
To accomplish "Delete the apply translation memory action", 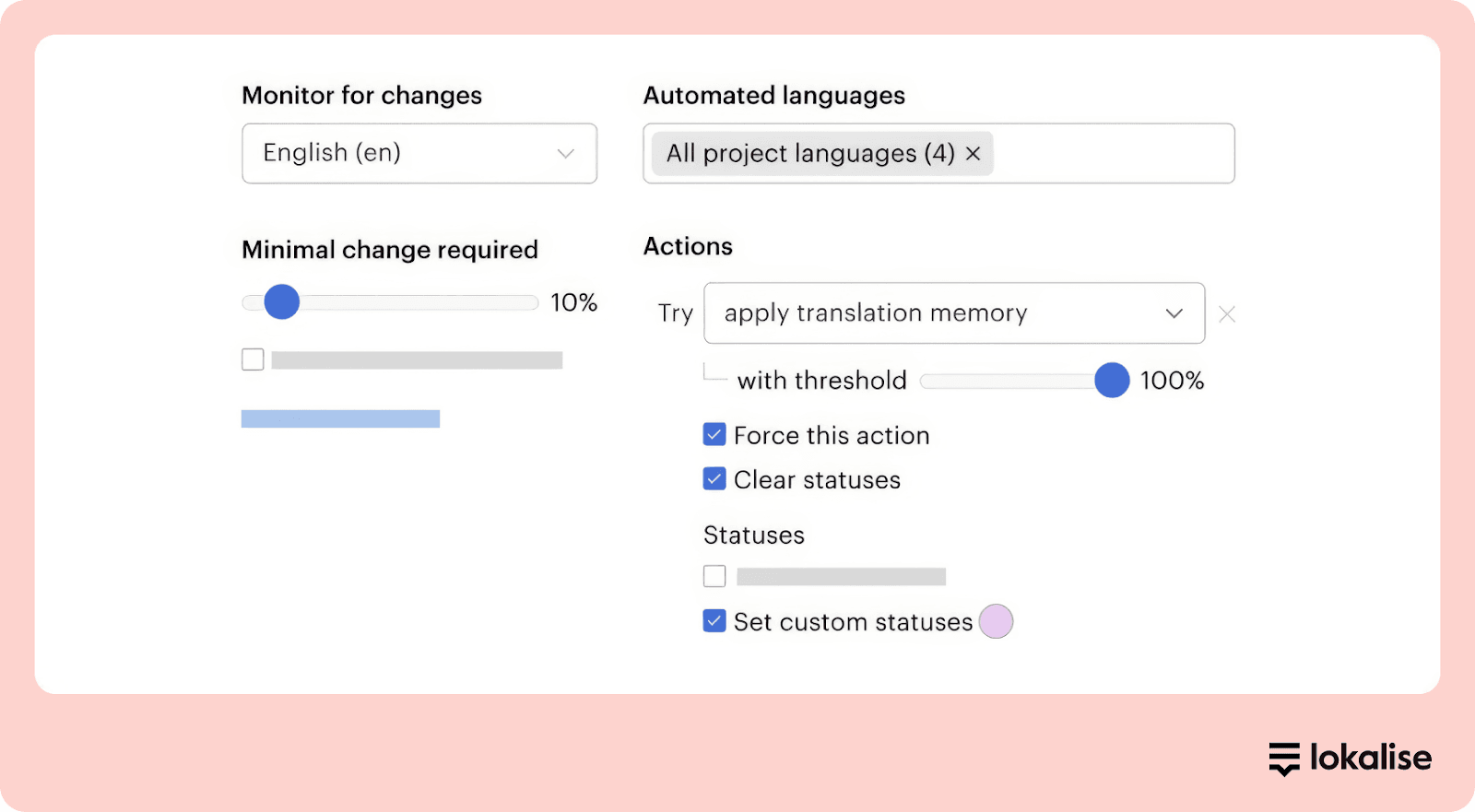I will (x=1227, y=314).
